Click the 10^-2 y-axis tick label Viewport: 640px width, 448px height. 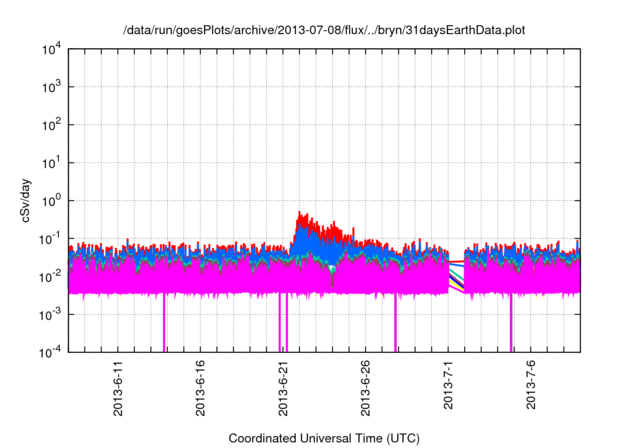click(x=51, y=277)
